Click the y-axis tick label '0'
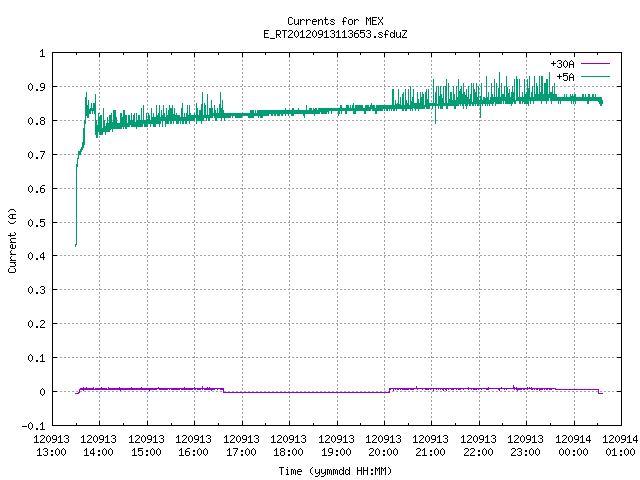The image size is (640, 480). click(x=42, y=392)
